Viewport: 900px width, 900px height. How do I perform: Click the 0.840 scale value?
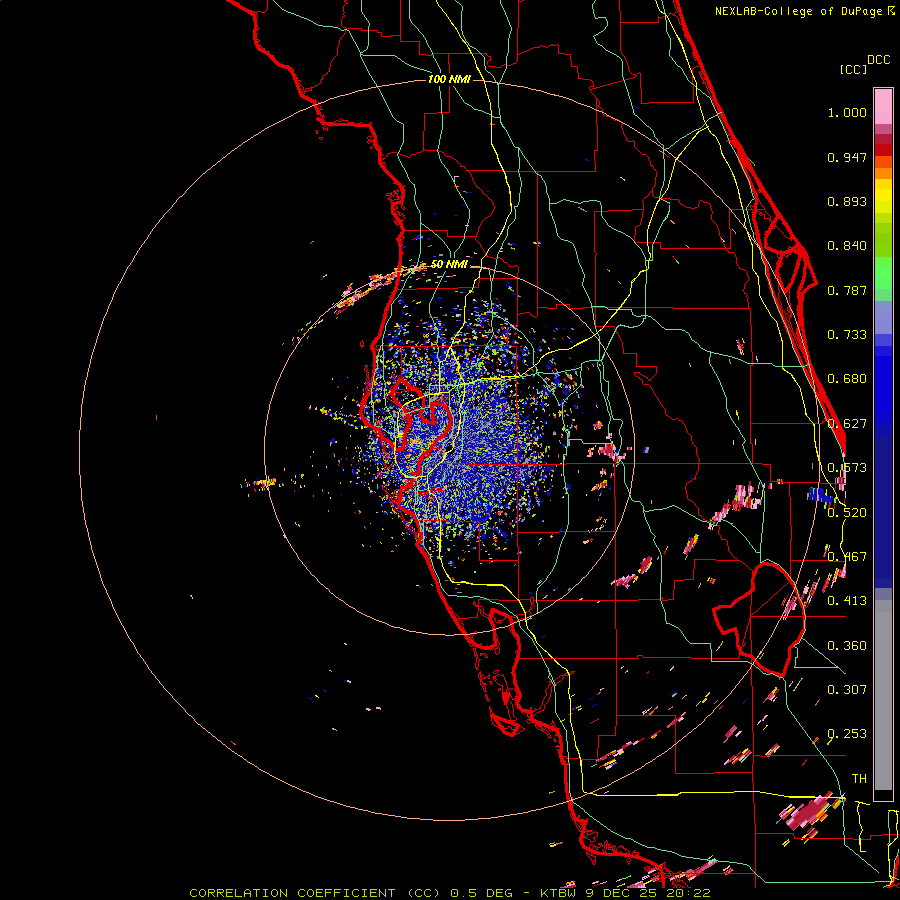(x=847, y=246)
